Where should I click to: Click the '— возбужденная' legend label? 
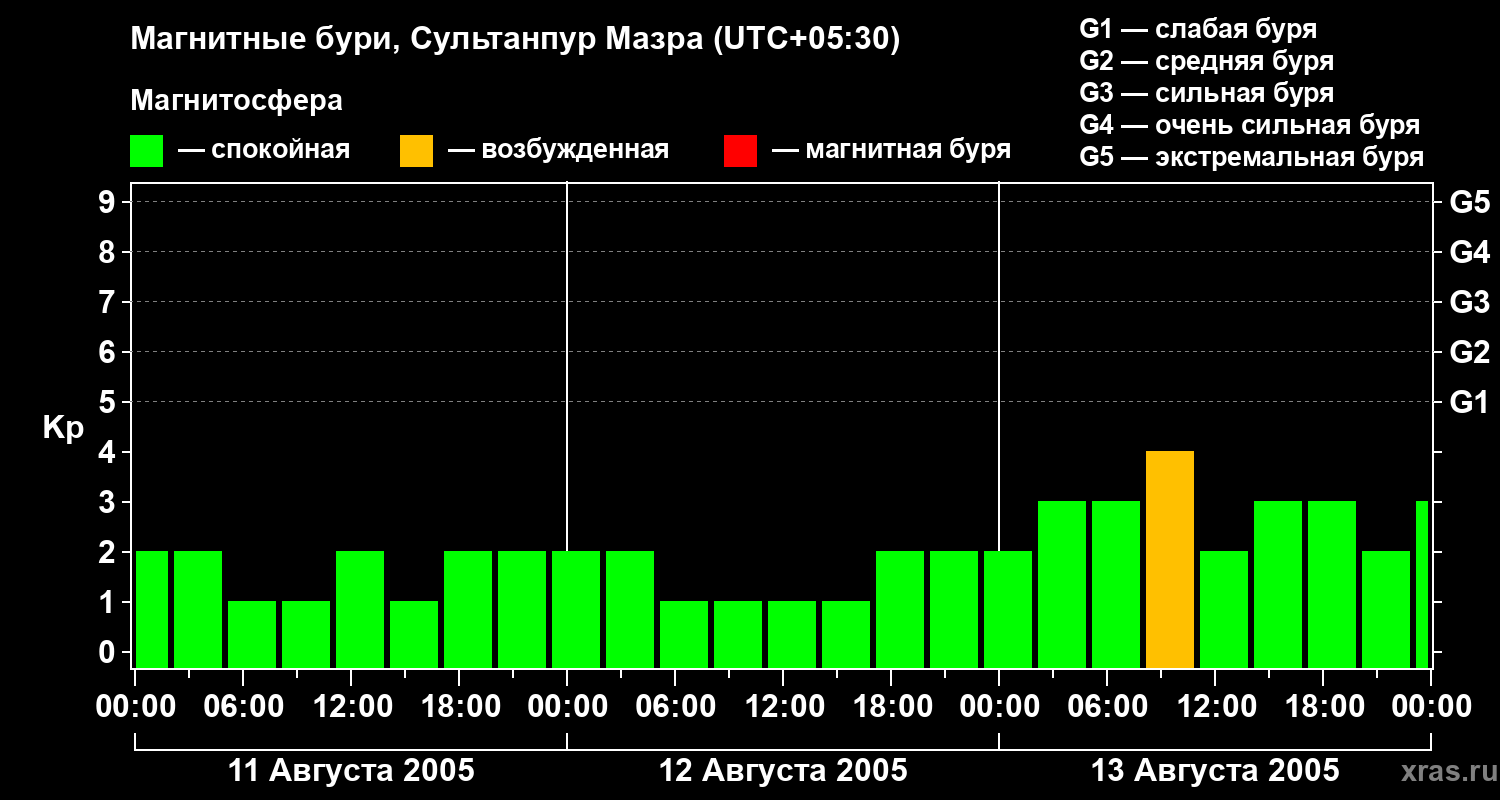(558, 150)
